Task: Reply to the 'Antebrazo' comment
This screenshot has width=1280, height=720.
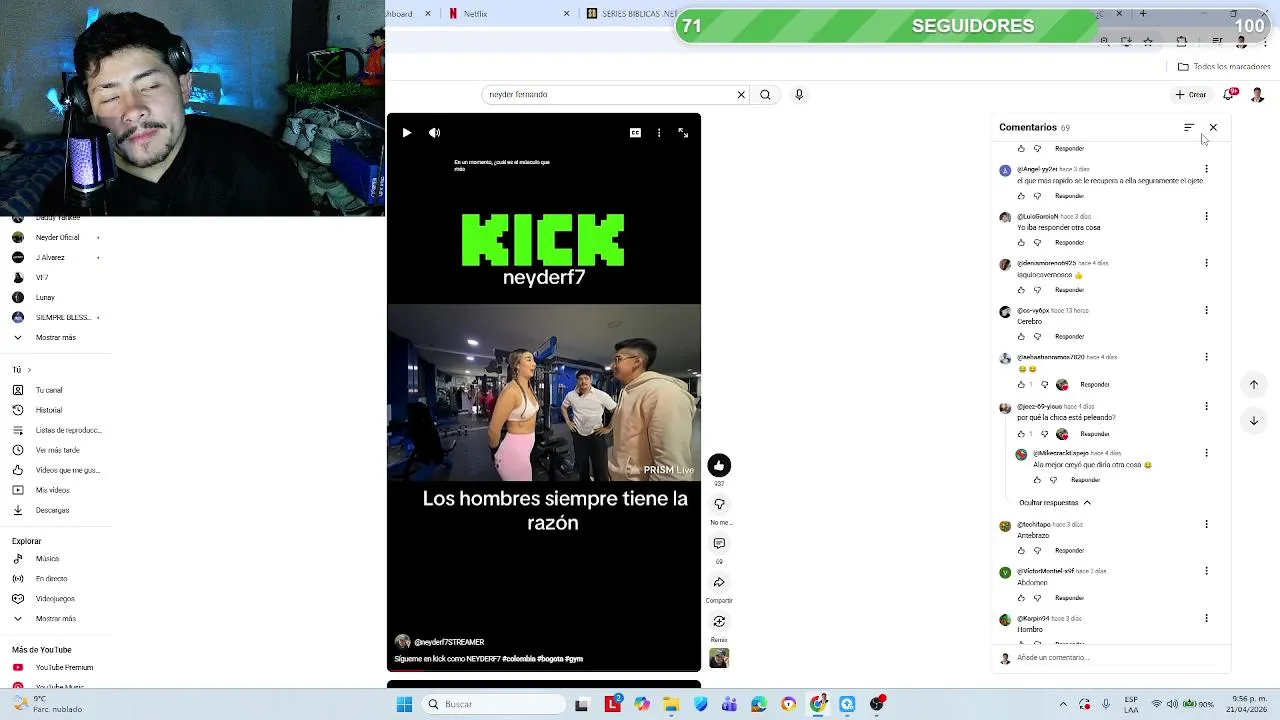Action: point(1069,551)
